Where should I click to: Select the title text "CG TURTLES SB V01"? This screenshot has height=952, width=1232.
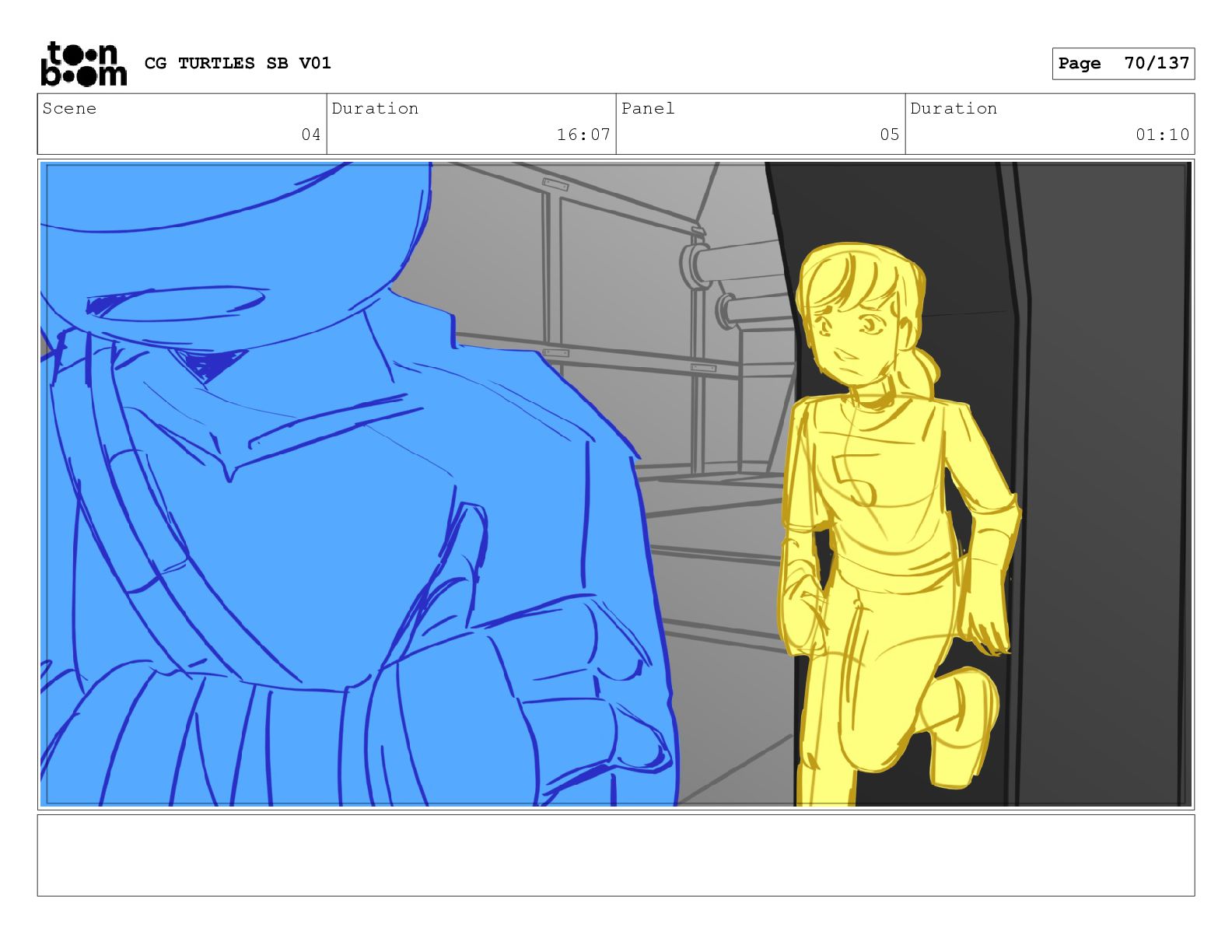(x=237, y=63)
